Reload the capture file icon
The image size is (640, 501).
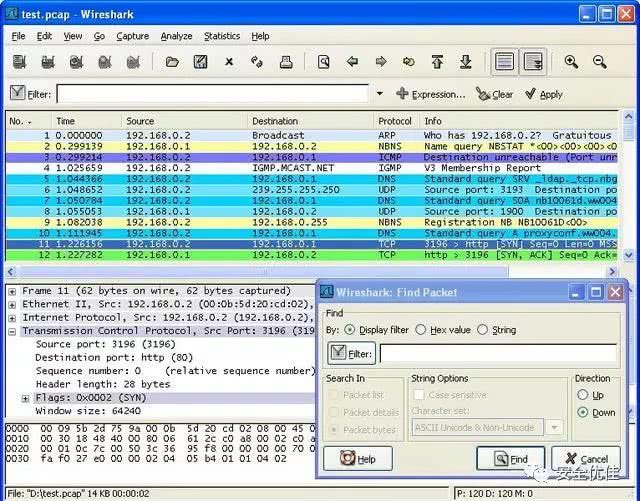point(257,62)
